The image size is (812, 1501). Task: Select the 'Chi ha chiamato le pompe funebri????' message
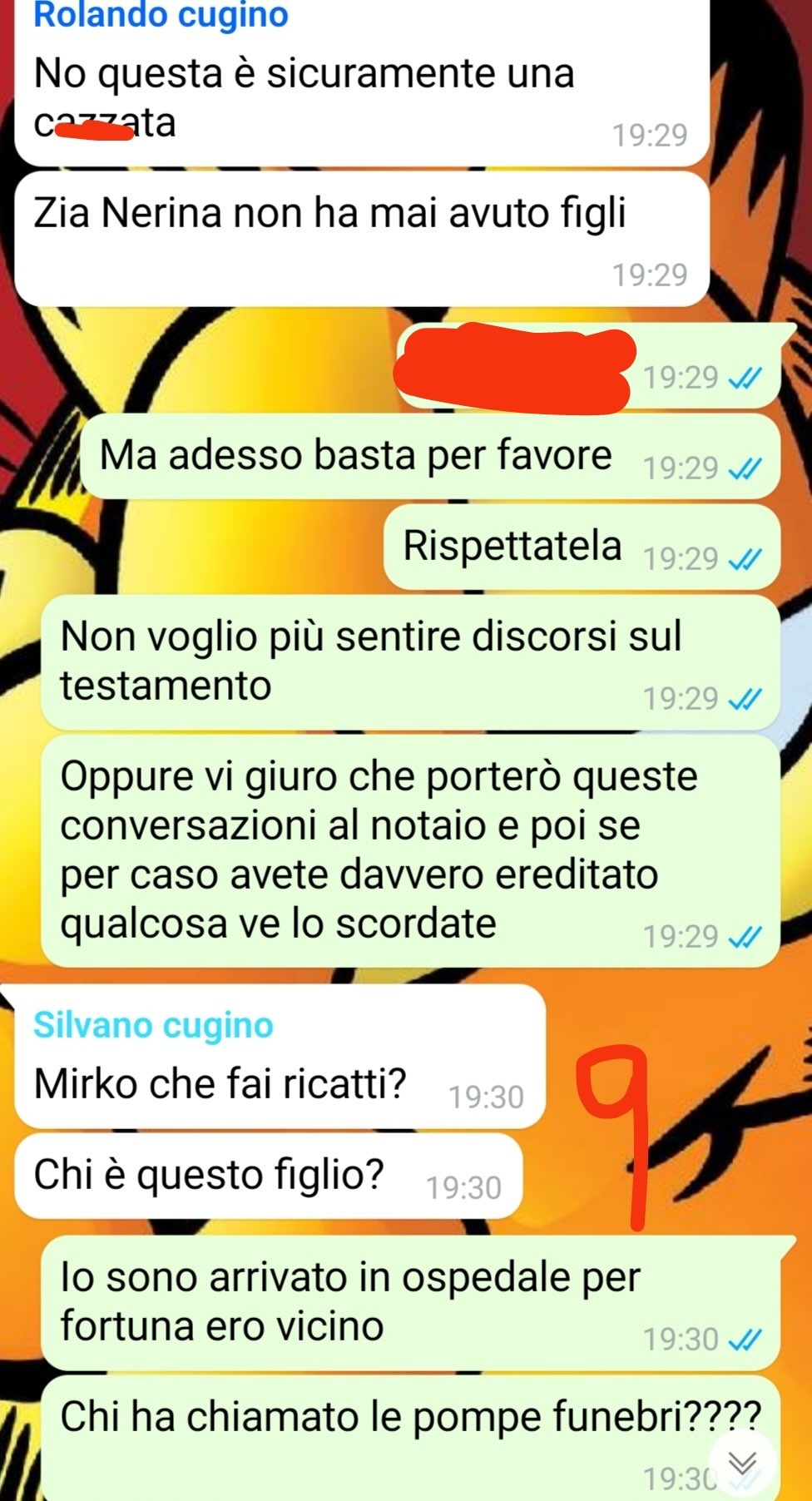[x=410, y=1439]
